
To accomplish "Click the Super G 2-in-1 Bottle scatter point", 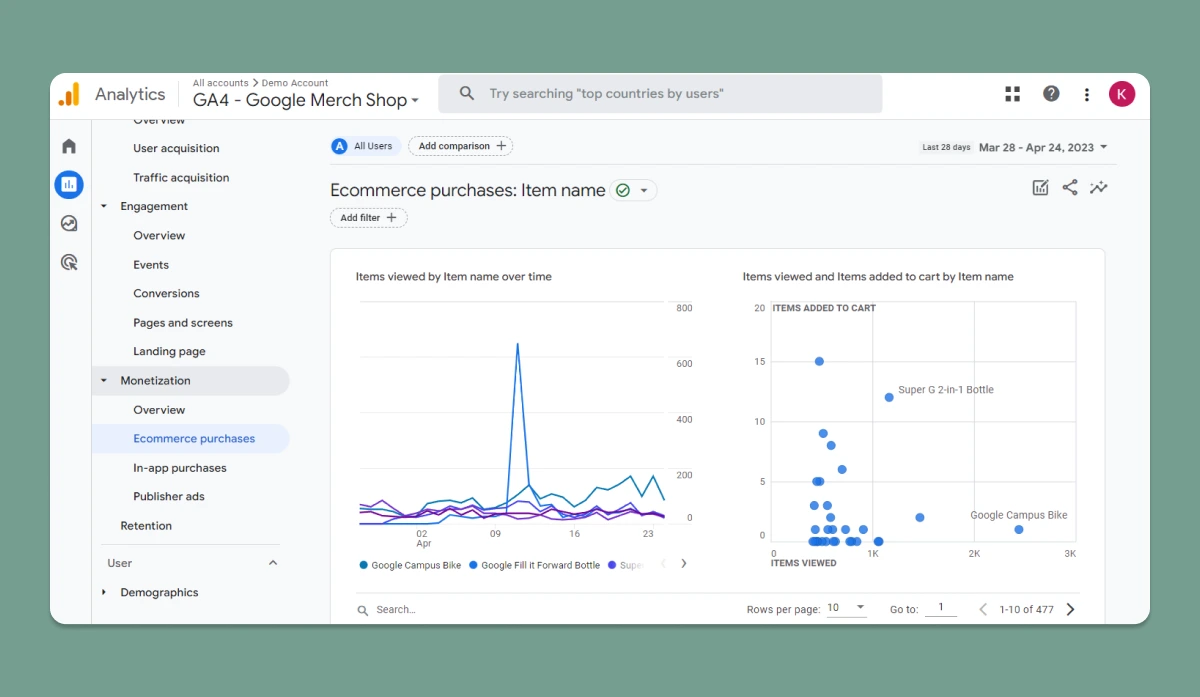I will 889,397.
